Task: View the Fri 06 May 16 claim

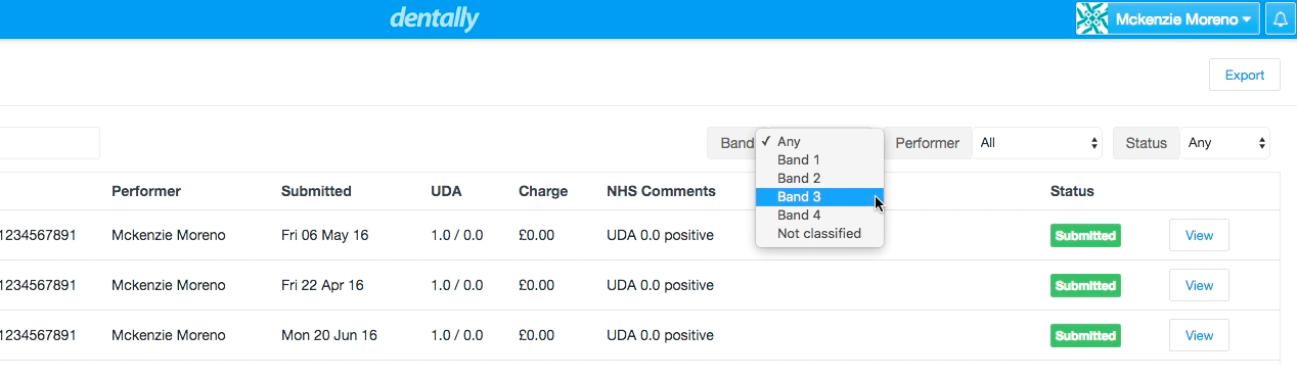Action: coord(1199,236)
